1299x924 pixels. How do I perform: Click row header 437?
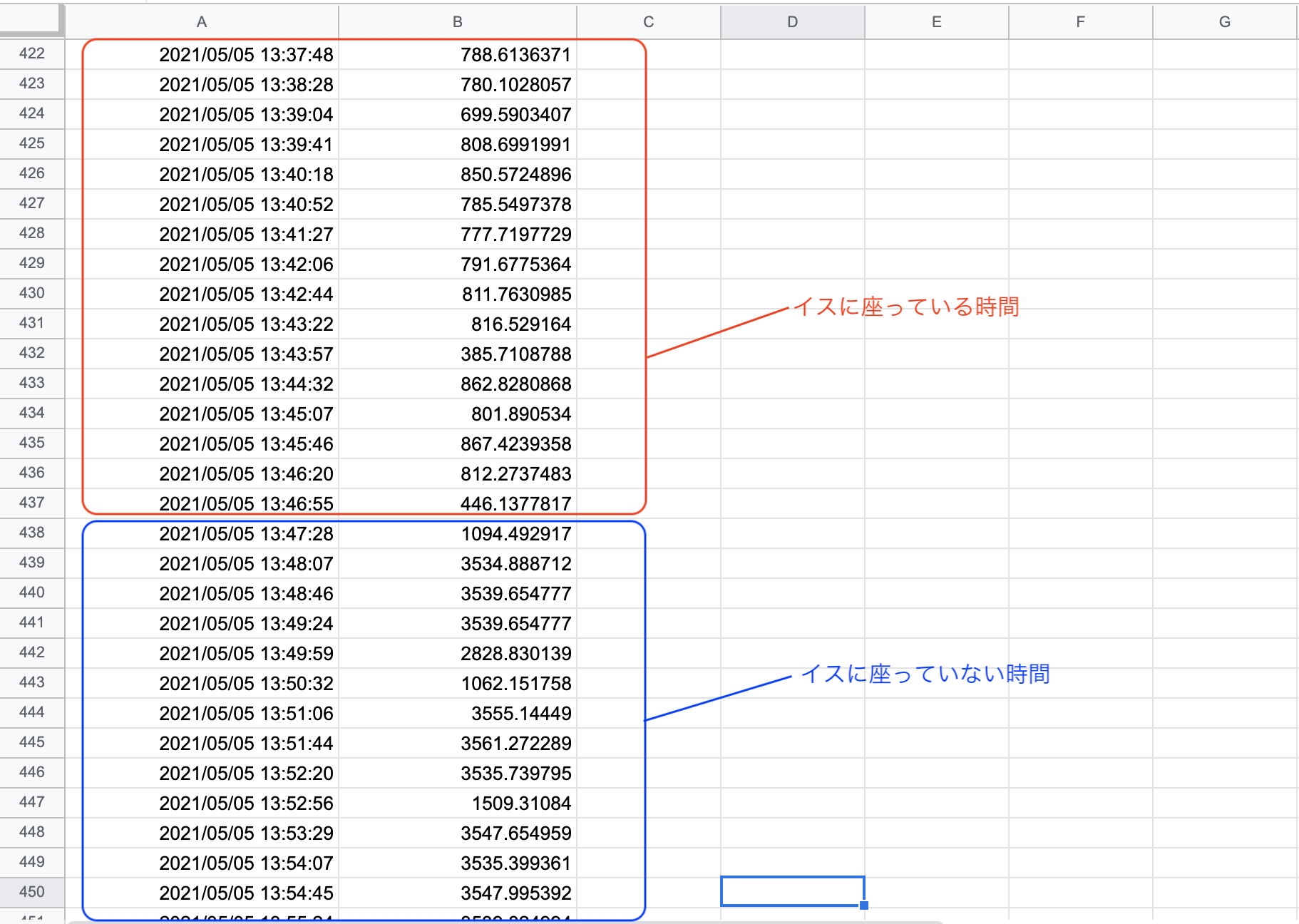(x=32, y=503)
